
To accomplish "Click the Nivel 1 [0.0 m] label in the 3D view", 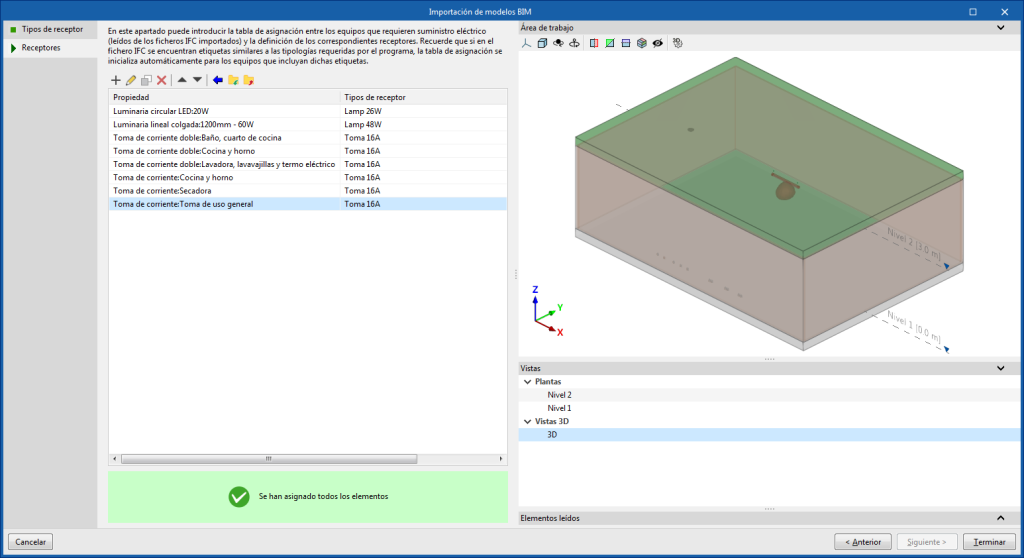I will 914,327.
